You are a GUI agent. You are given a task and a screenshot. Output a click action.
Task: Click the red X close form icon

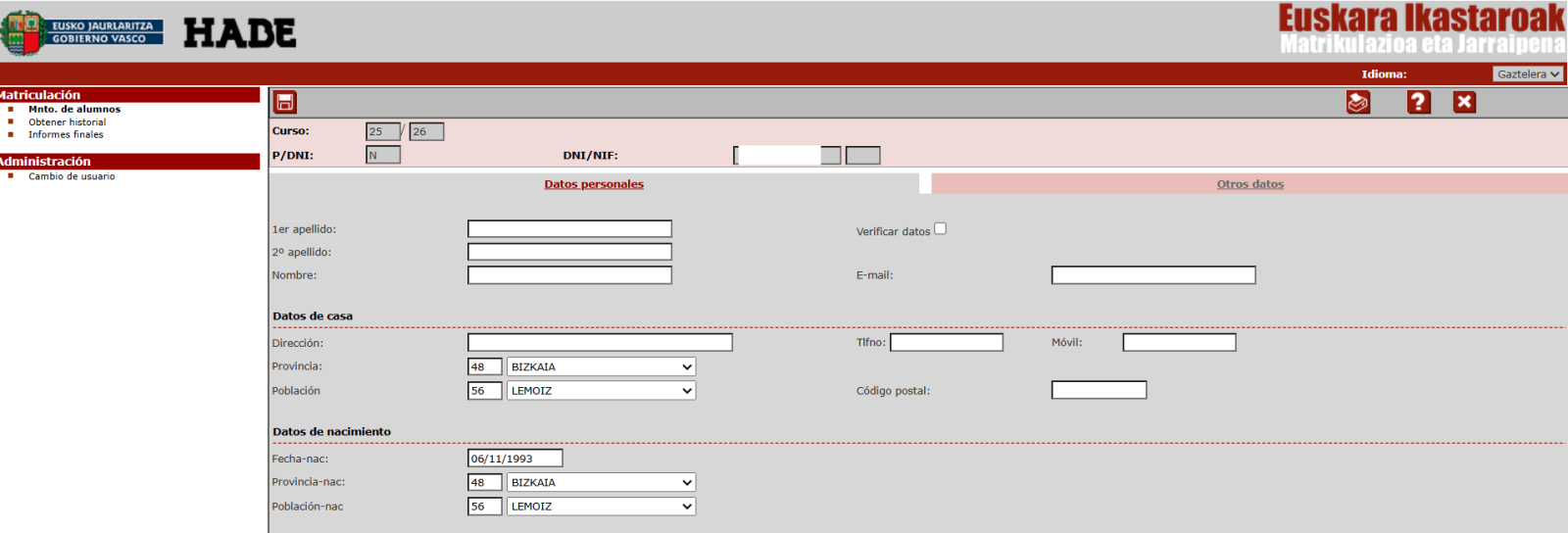1464,102
